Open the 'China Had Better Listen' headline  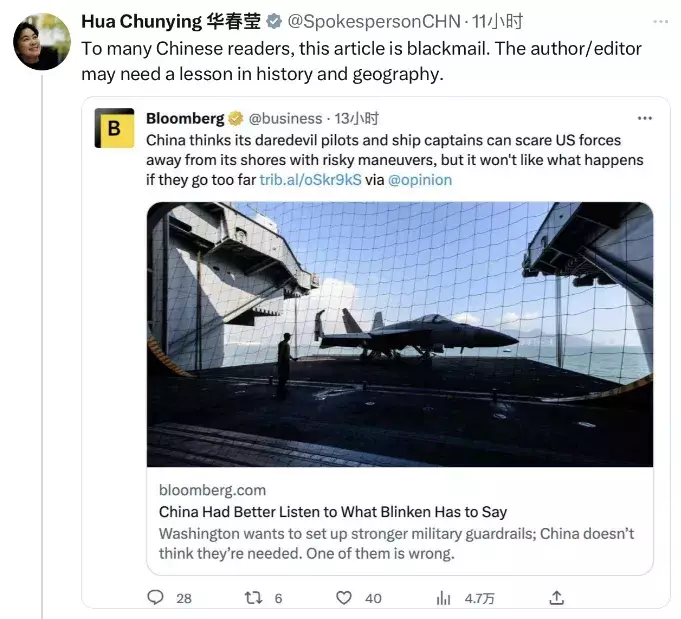pyautogui.click(x=332, y=512)
